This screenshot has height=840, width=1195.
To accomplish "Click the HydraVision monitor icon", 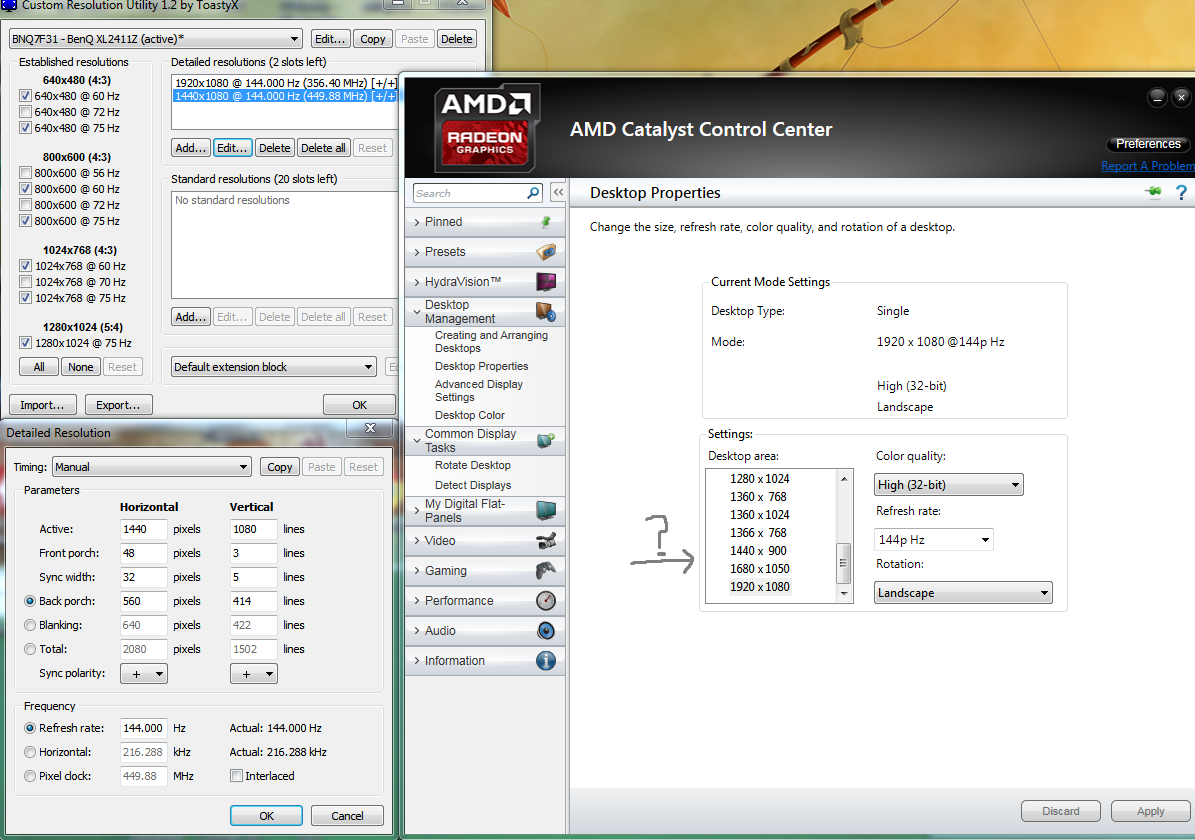I will tap(545, 282).
